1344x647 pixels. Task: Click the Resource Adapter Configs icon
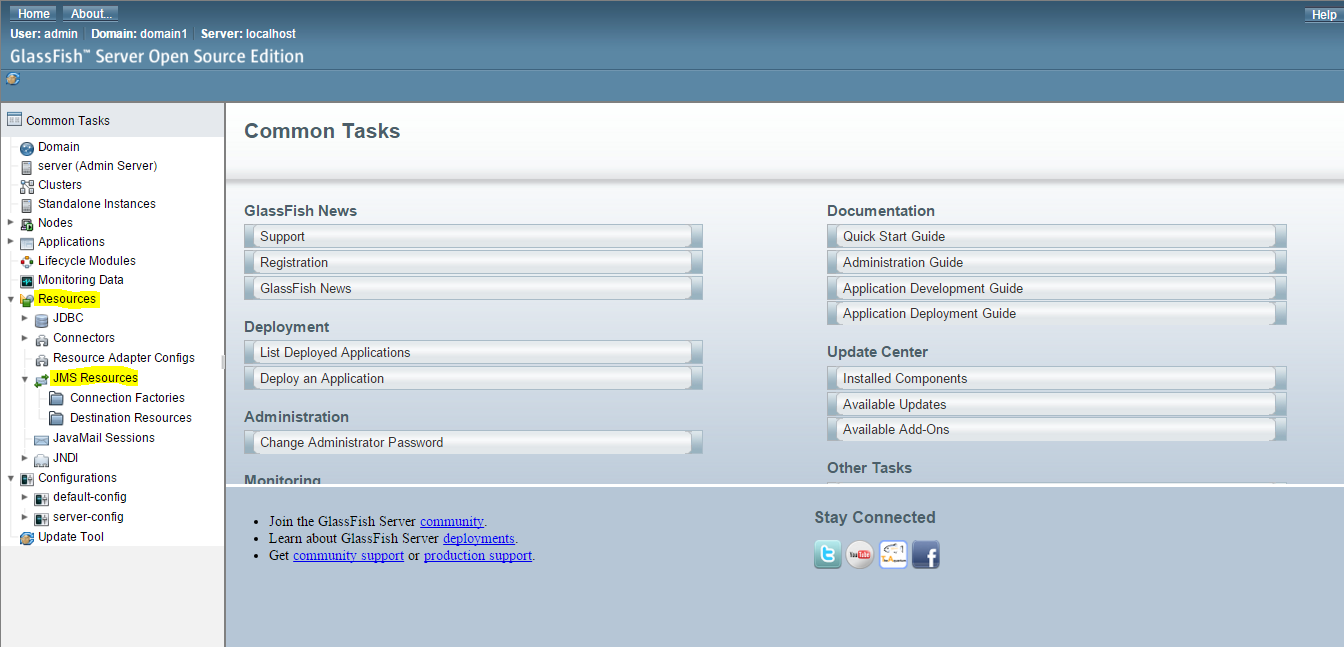point(41,359)
